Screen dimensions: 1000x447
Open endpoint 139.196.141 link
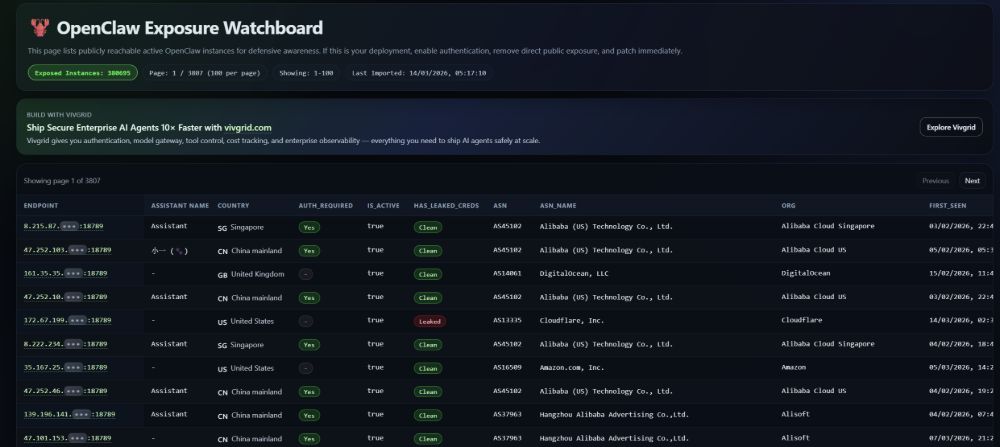coord(70,414)
